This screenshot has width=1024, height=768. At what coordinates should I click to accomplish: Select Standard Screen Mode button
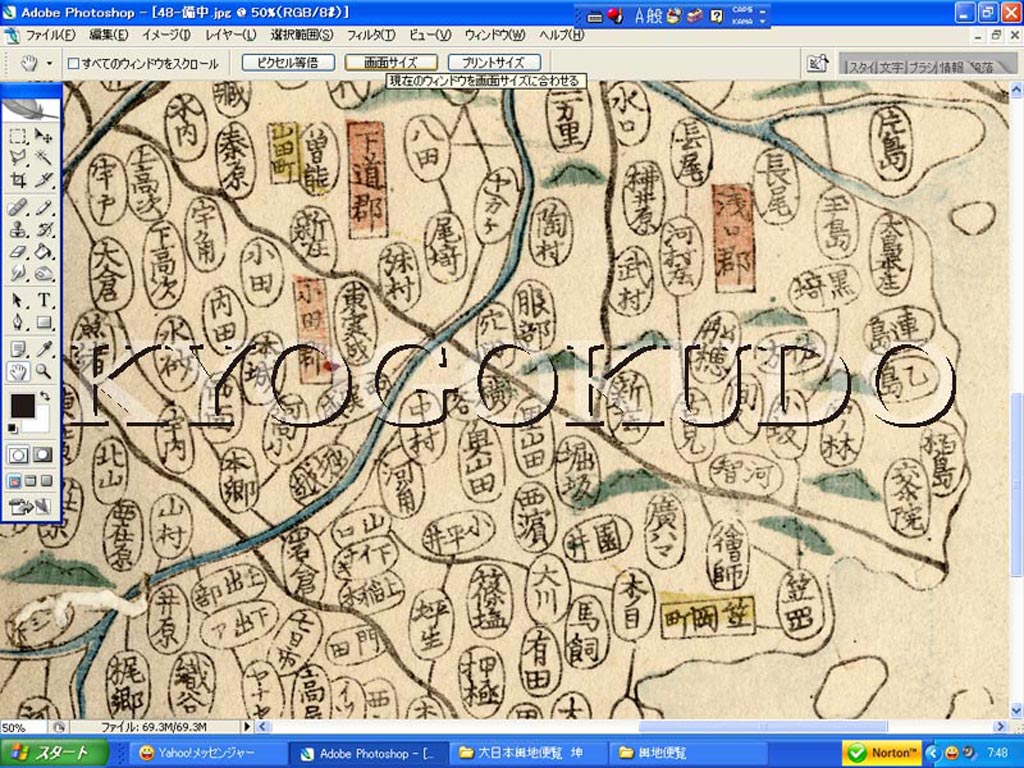click(x=14, y=481)
